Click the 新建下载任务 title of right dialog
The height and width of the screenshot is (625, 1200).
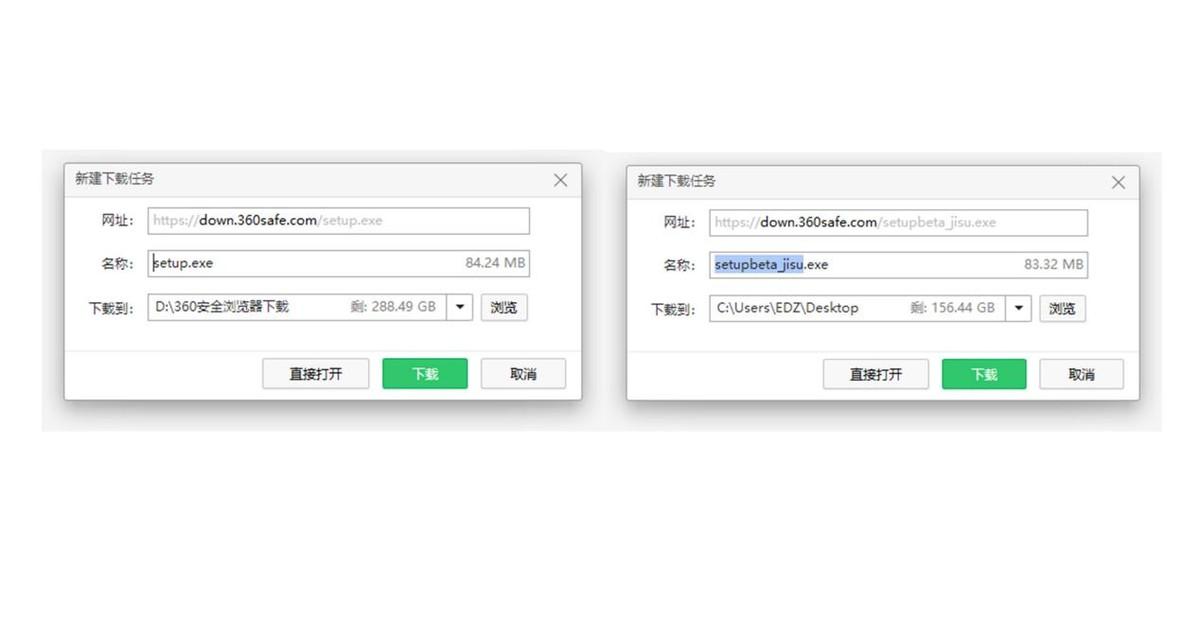(677, 181)
